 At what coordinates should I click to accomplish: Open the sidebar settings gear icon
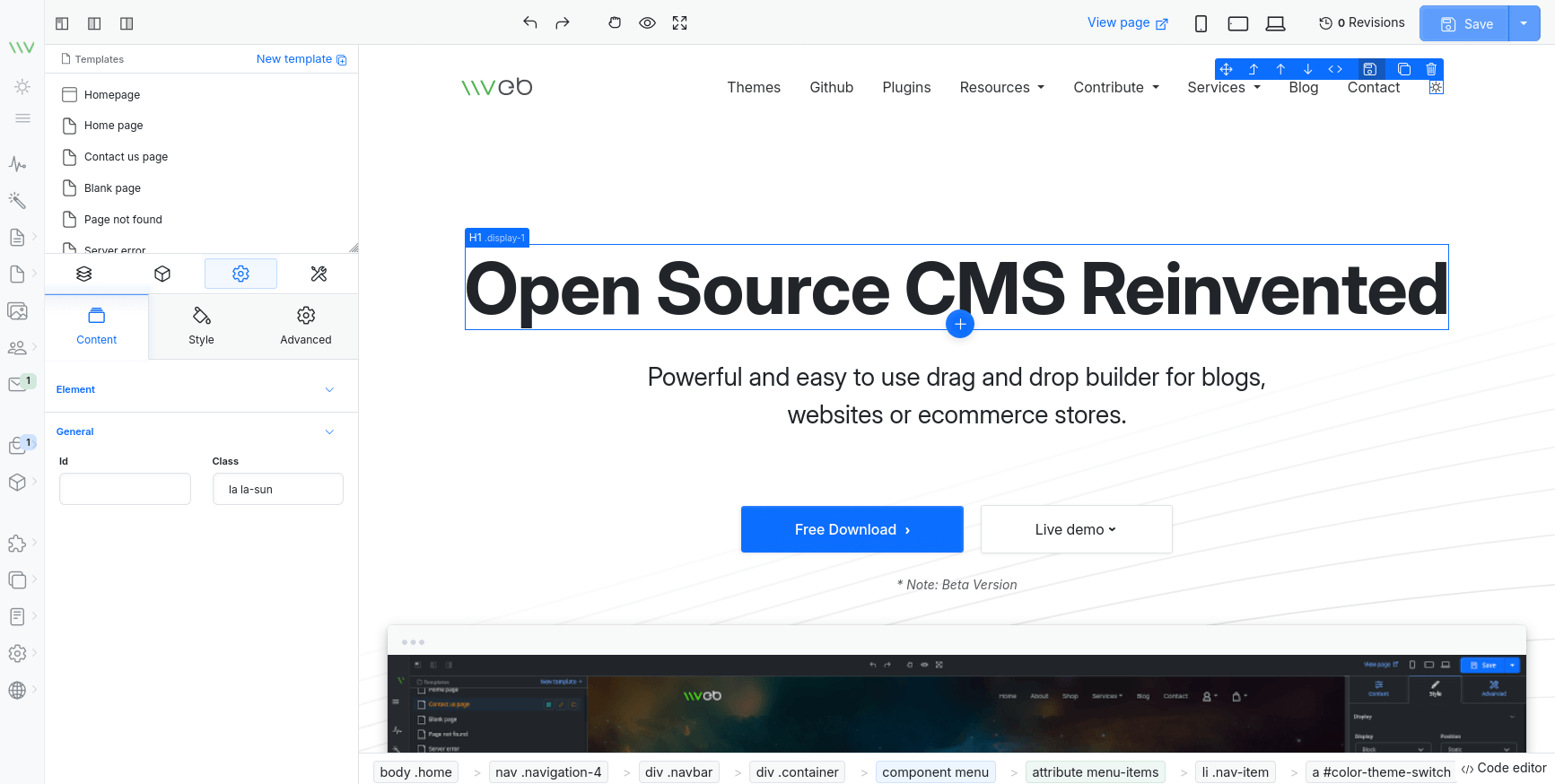tap(17, 654)
